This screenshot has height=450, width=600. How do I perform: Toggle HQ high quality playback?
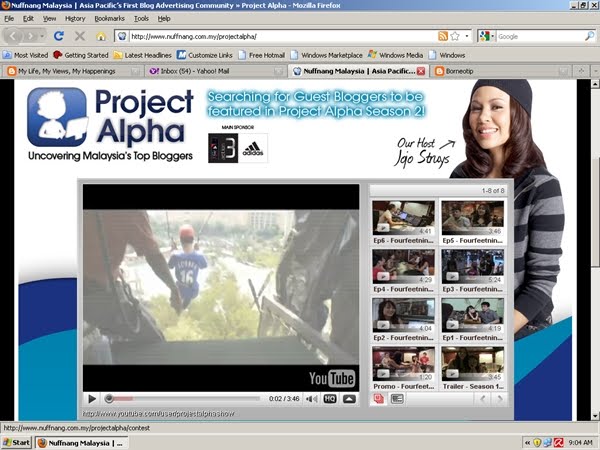330,399
